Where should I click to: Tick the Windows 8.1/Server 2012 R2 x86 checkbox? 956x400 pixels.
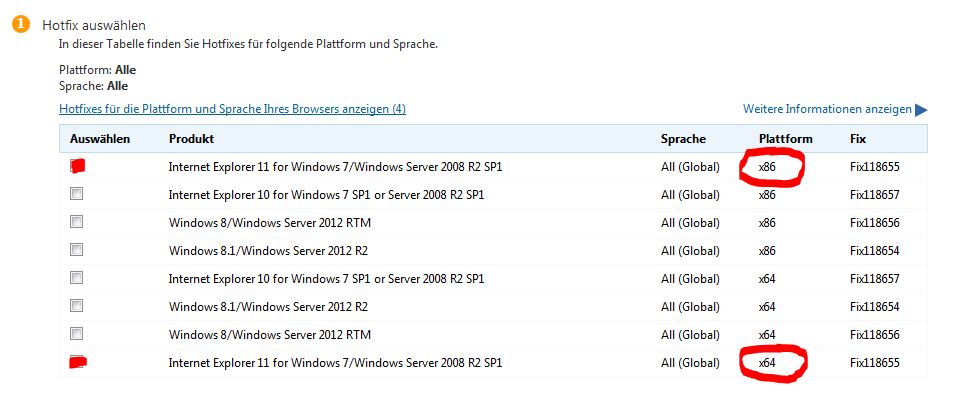coord(77,250)
